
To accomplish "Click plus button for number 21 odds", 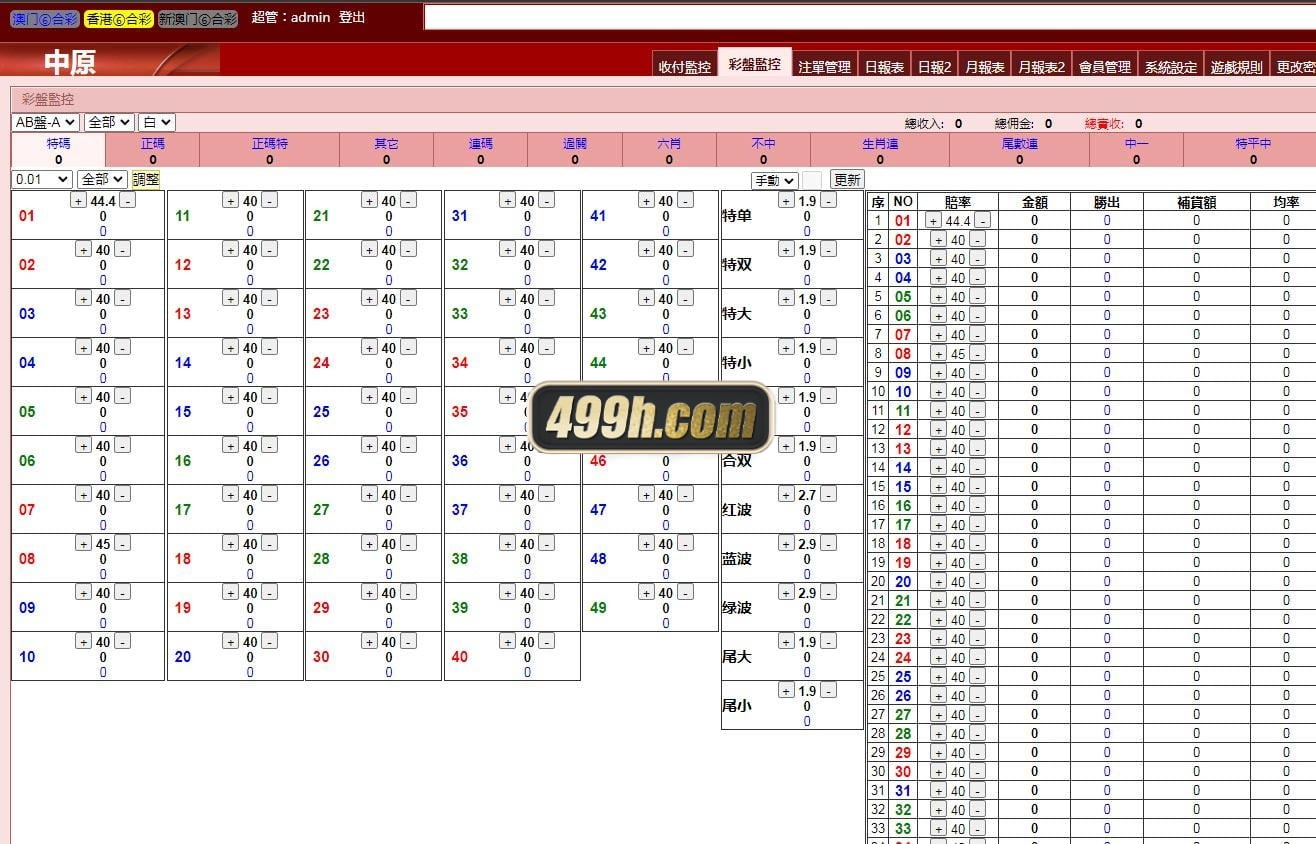I will point(370,200).
